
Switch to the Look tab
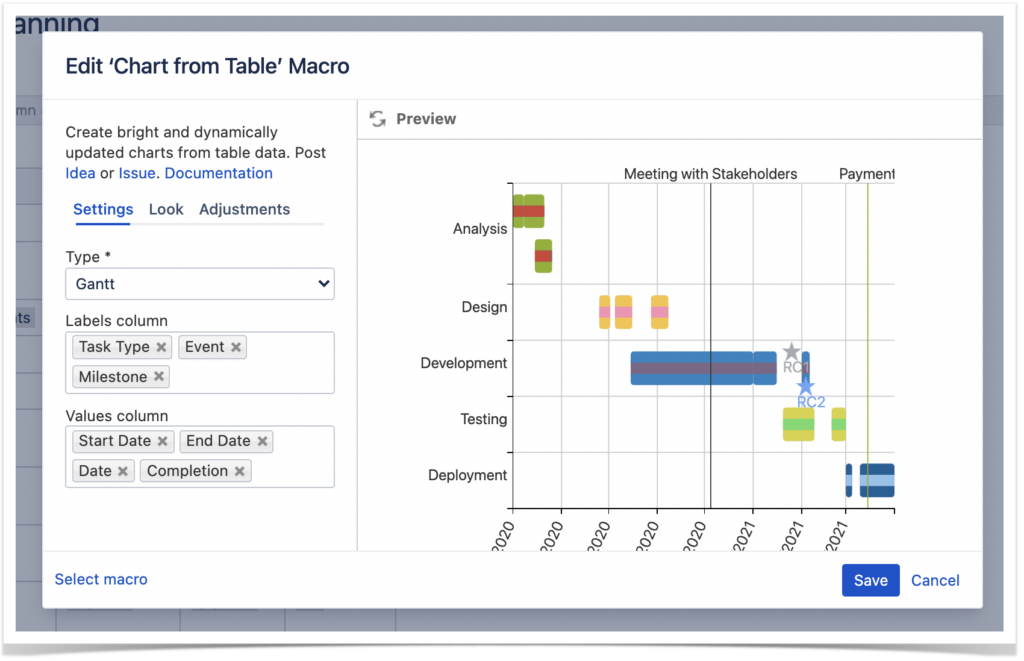click(166, 209)
